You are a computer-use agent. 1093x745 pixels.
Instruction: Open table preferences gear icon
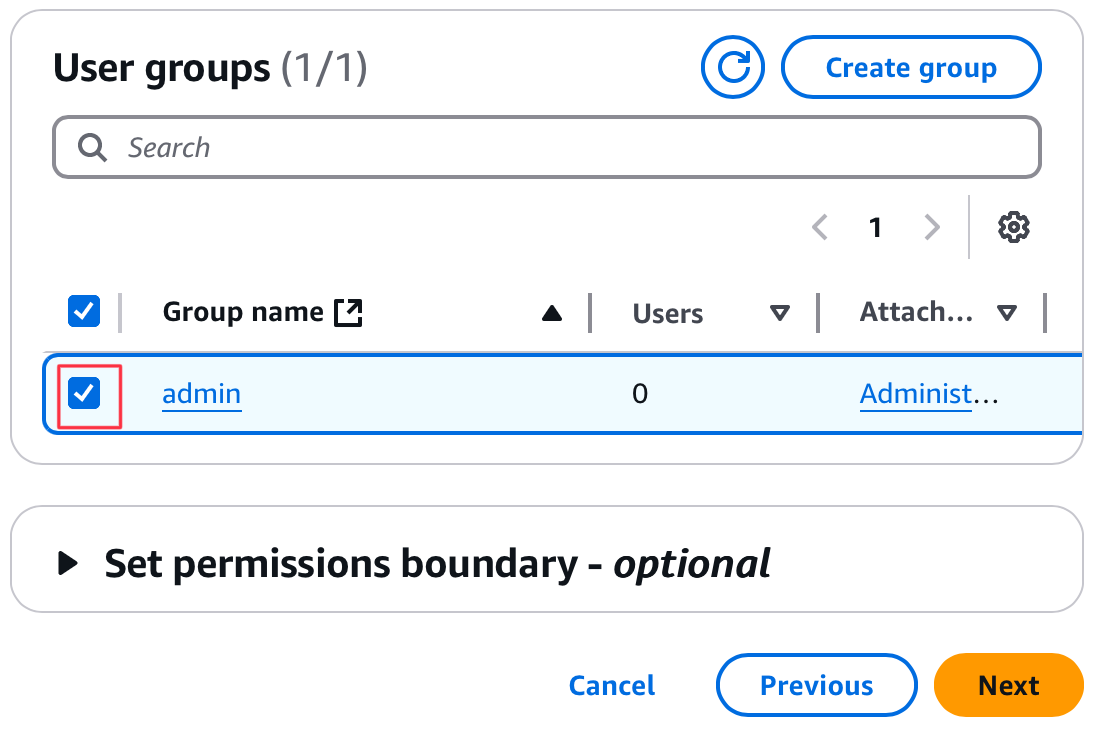tap(1014, 227)
